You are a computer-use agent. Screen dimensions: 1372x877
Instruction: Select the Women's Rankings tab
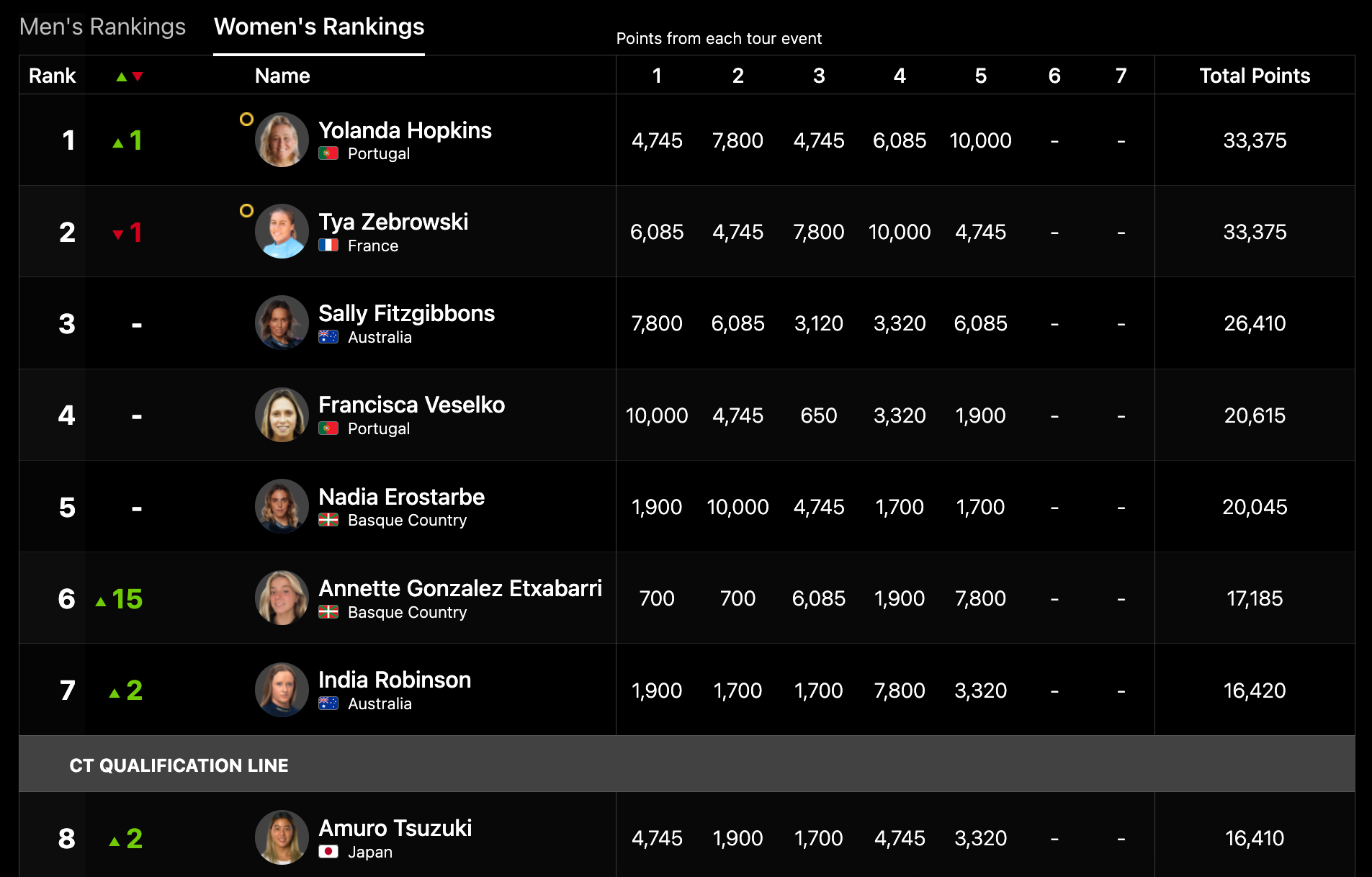[319, 27]
